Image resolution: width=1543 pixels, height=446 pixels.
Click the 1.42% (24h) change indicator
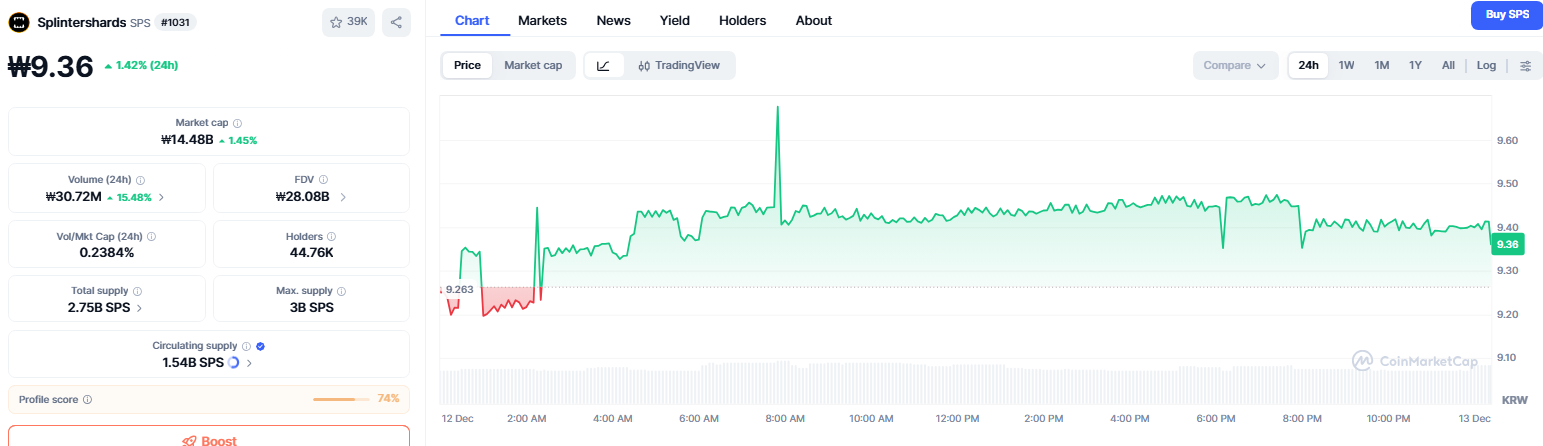(x=141, y=66)
